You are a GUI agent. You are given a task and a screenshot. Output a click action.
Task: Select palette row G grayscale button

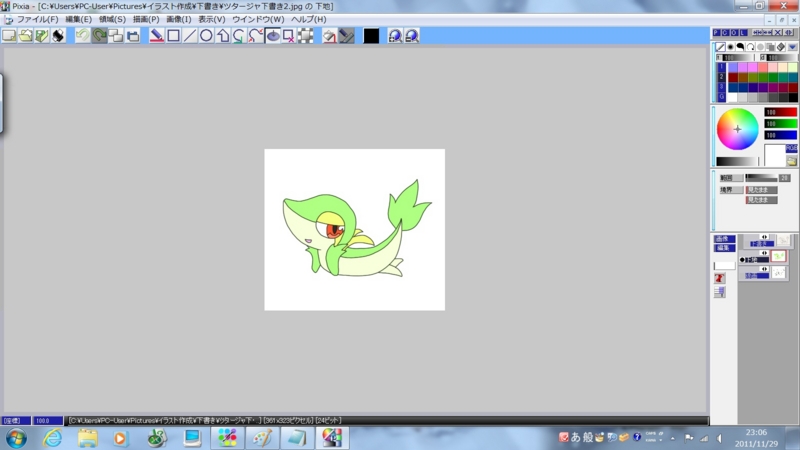[x=721, y=97]
